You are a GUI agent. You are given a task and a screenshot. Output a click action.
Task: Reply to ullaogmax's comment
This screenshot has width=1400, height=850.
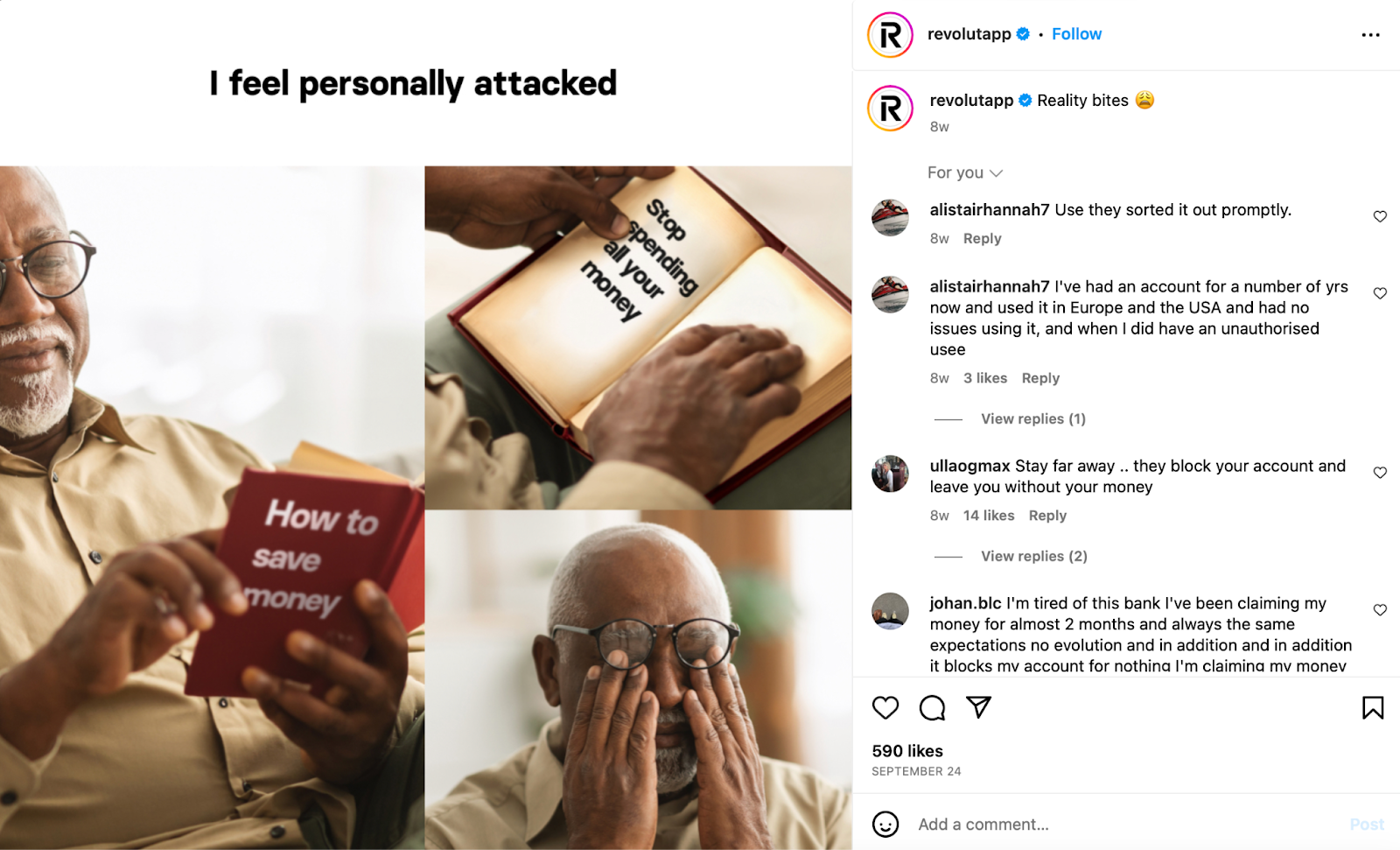pyautogui.click(x=1047, y=516)
